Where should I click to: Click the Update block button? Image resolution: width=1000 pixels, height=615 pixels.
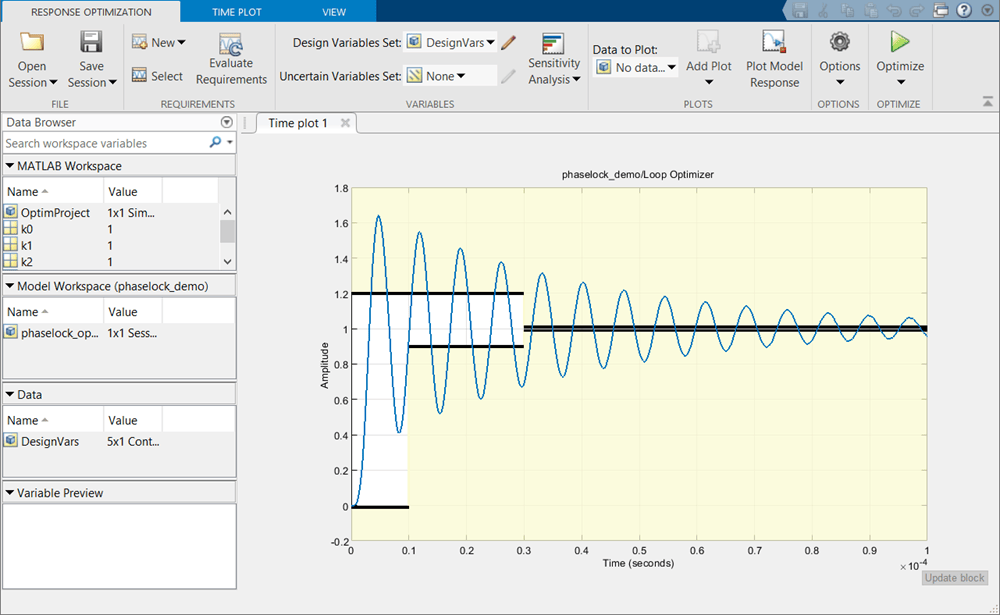(x=955, y=577)
